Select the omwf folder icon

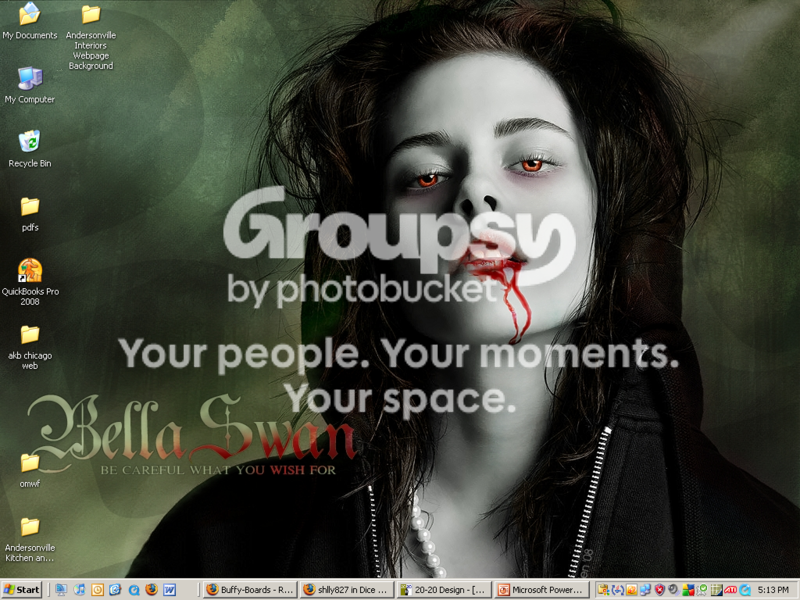click(30, 470)
